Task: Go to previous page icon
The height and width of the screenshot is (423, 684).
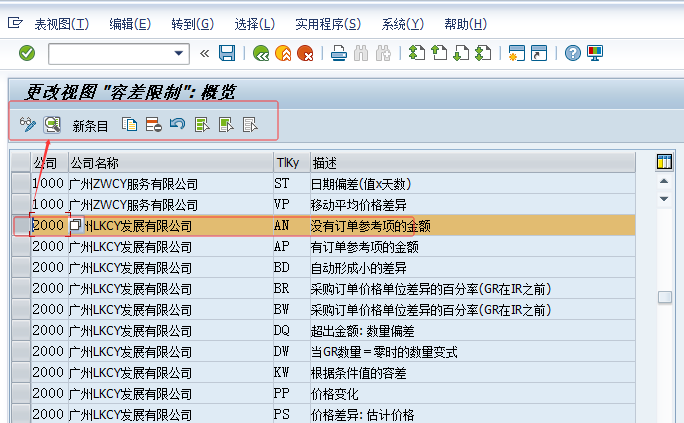Action: [x=439, y=53]
